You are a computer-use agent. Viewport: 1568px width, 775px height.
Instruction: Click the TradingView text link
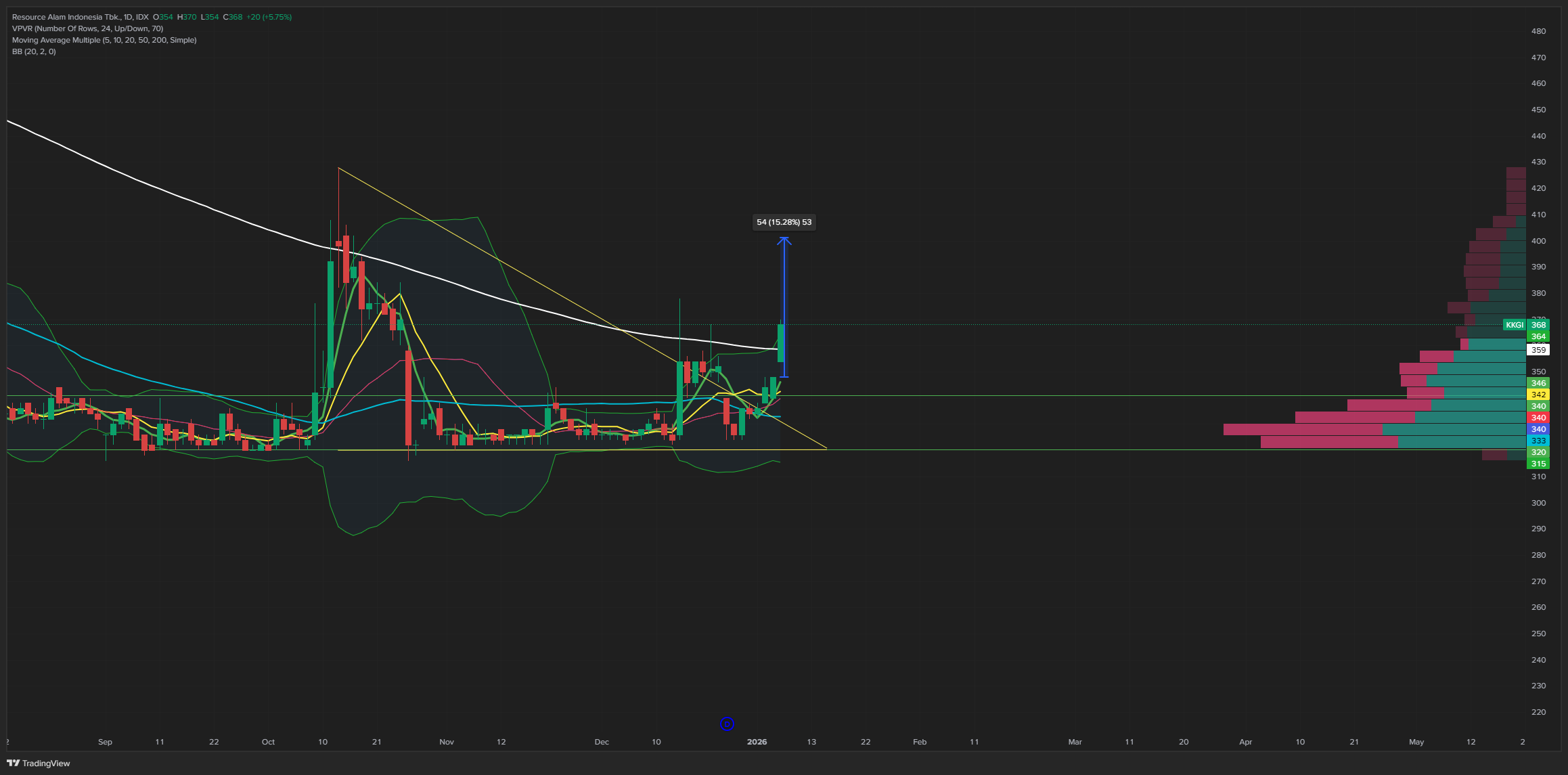tap(46, 763)
